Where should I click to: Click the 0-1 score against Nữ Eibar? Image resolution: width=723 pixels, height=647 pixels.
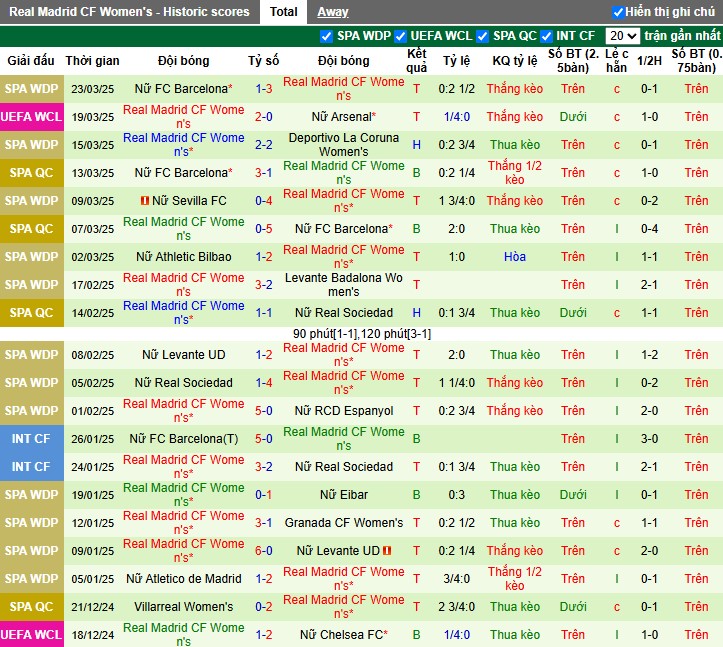264,494
